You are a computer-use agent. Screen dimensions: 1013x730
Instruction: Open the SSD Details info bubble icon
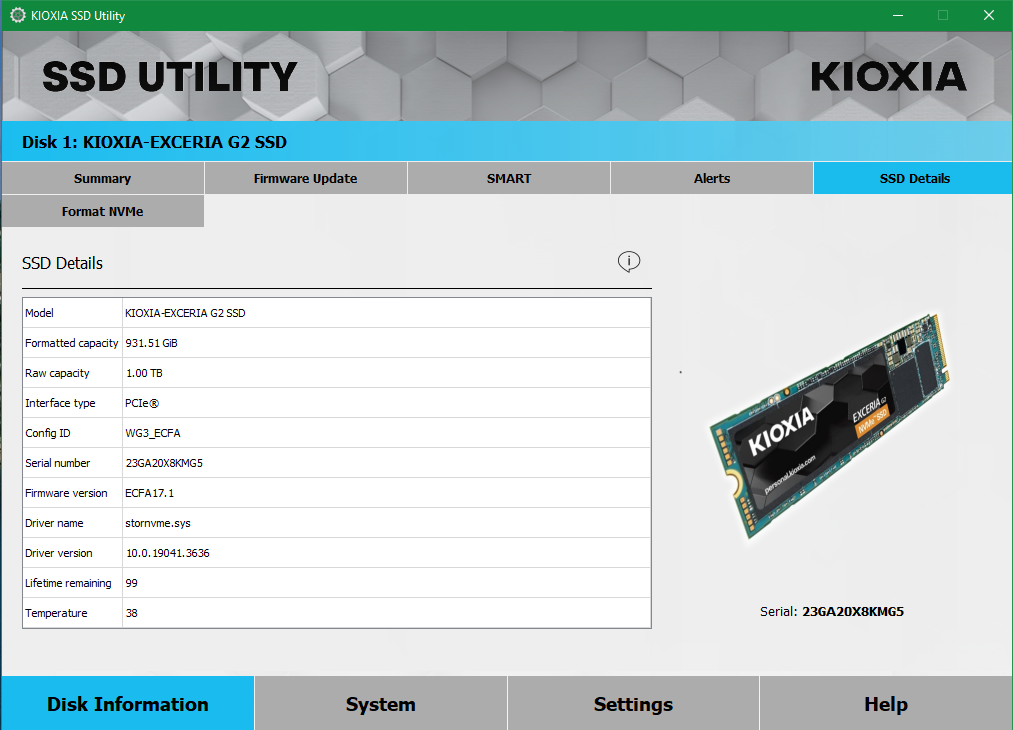click(629, 262)
